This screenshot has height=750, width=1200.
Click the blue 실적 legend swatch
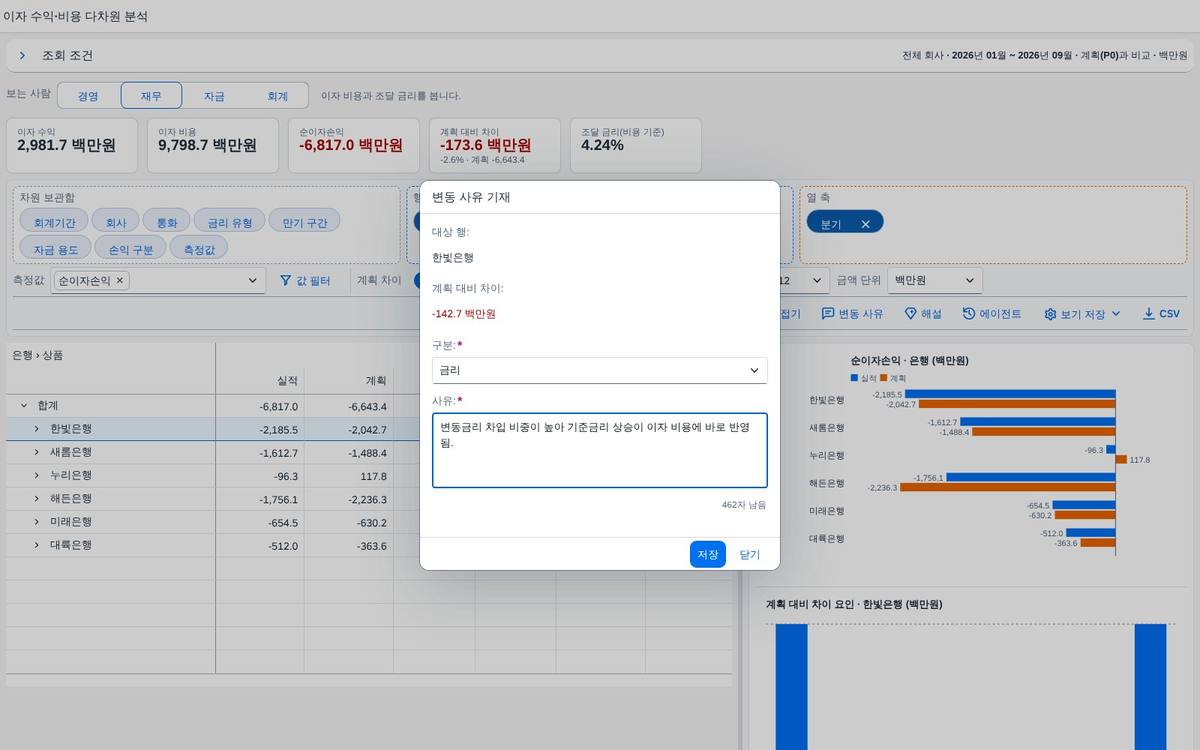point(853,378)
